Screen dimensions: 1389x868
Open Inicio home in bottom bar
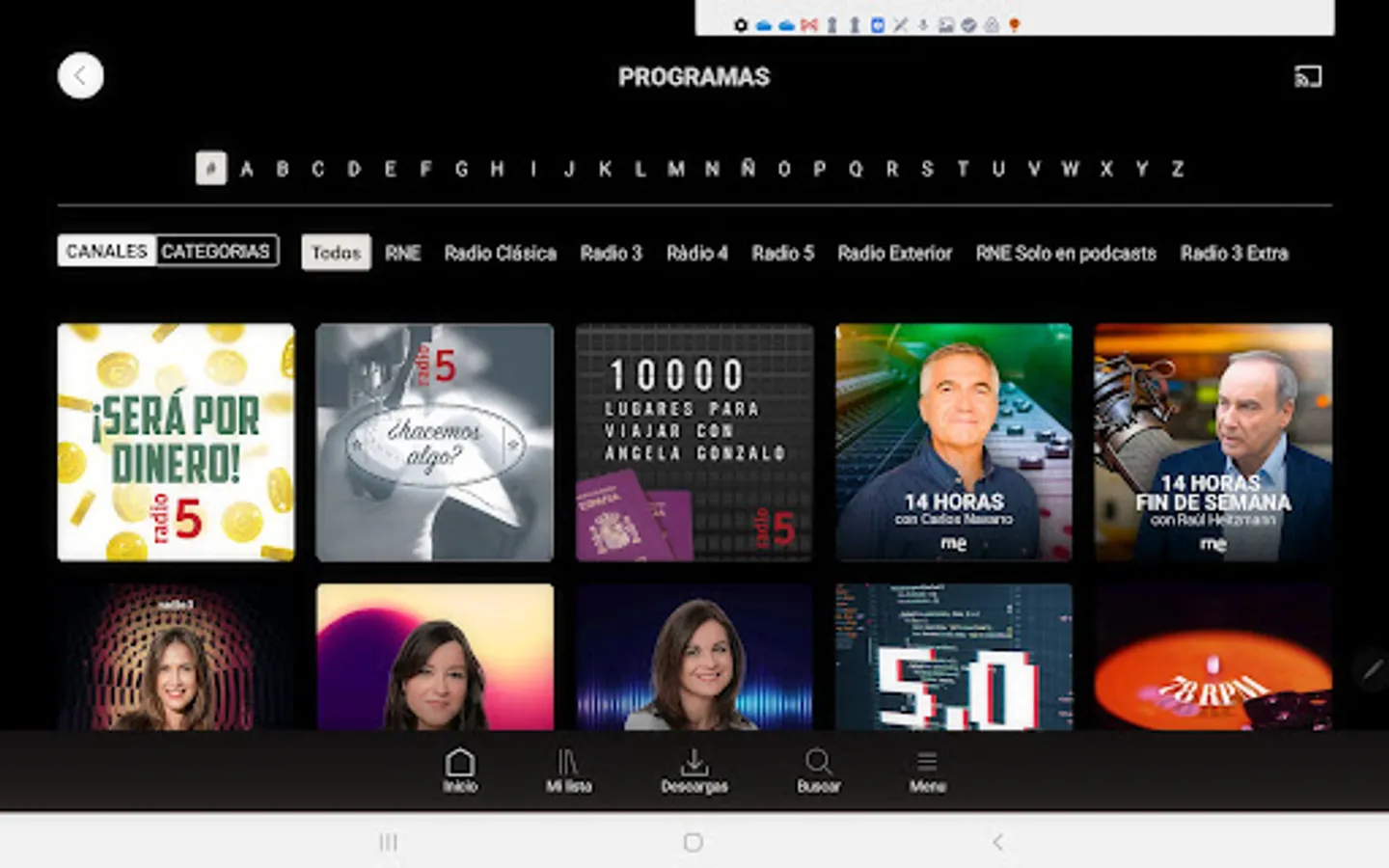[x=460, y=771]
